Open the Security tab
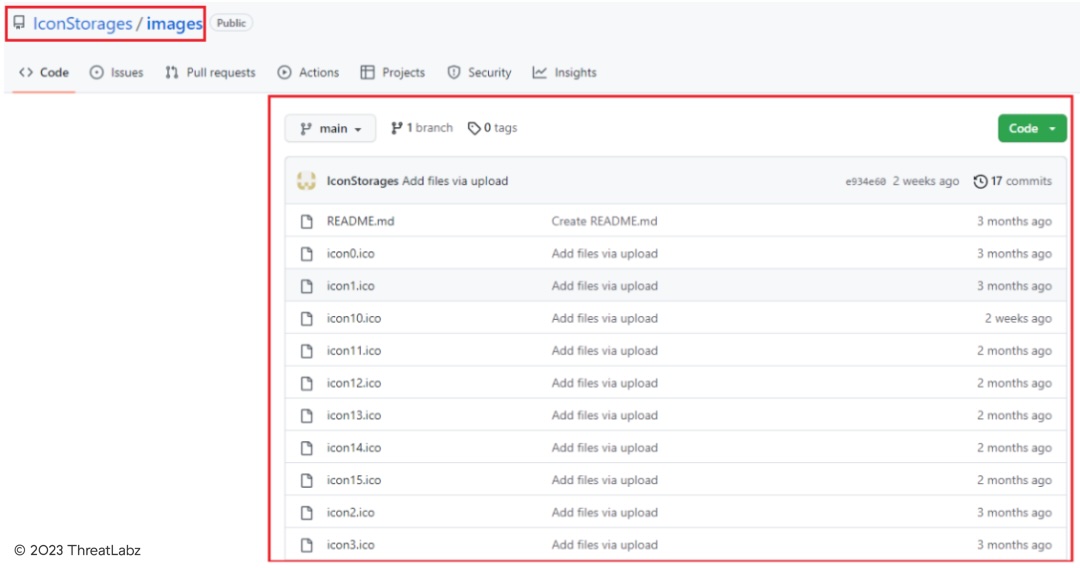 coord(479,73)
